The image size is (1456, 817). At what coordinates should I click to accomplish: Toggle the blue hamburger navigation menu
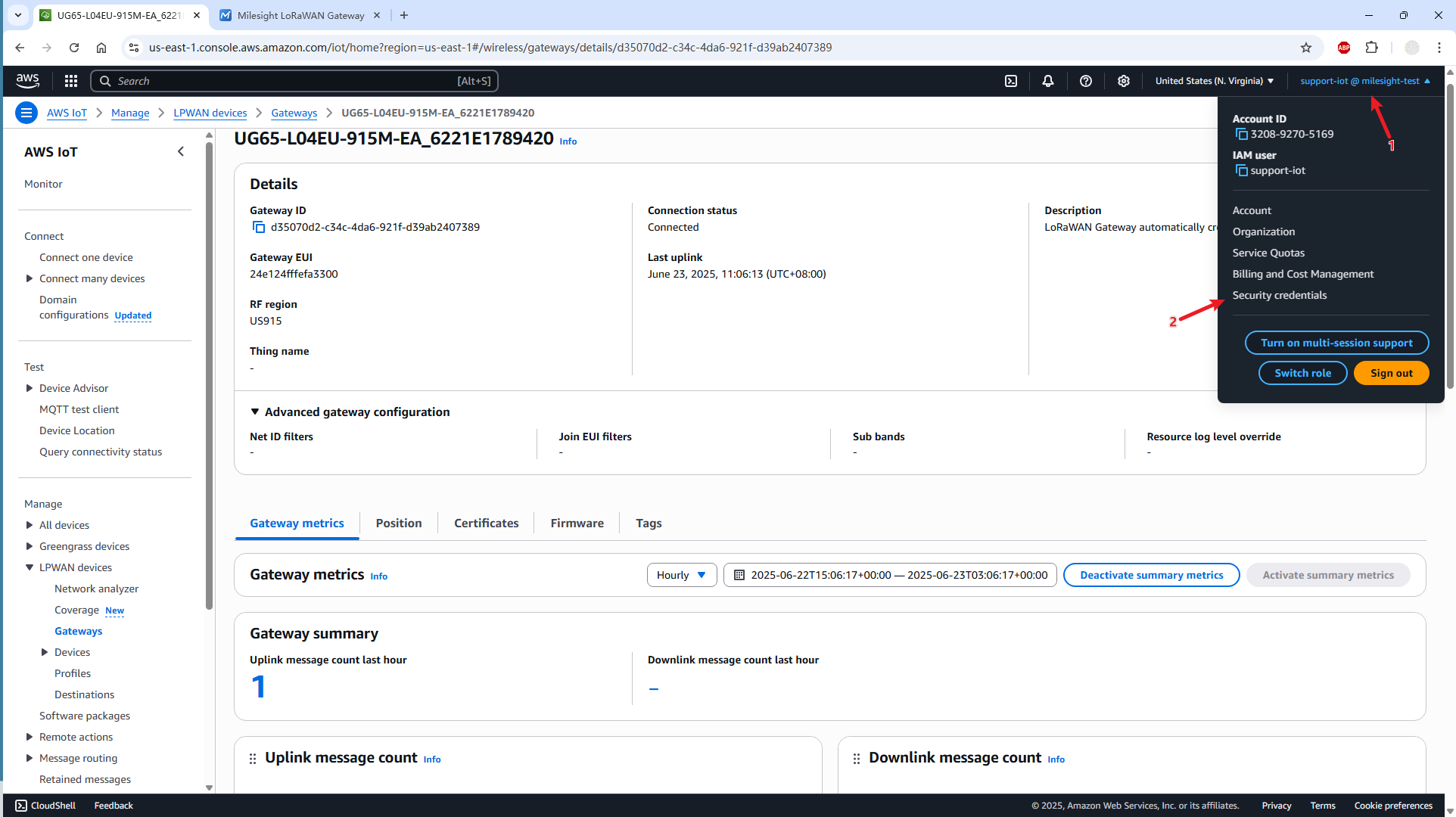click(x=26, y=113)
